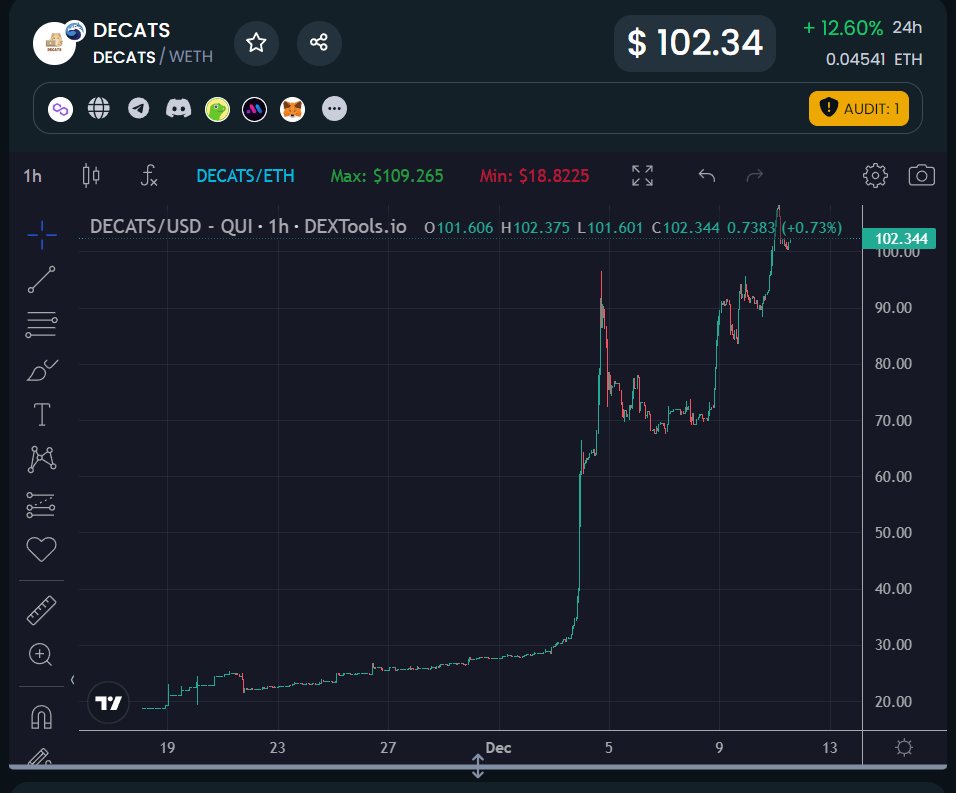Image resolution: width=956 pixels, height=793 pixels.
Task: Click the purple M logo icon
Action: [x=254, y=110]
